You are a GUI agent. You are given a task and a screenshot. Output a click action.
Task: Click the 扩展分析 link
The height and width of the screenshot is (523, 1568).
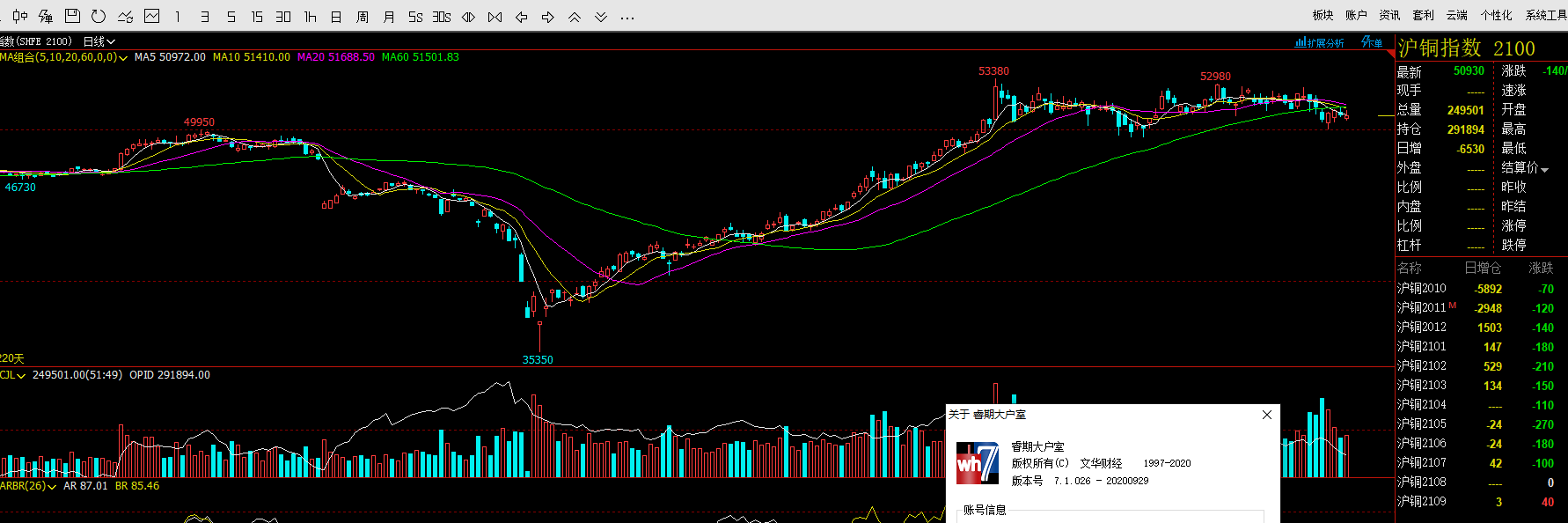point(1320,42)
